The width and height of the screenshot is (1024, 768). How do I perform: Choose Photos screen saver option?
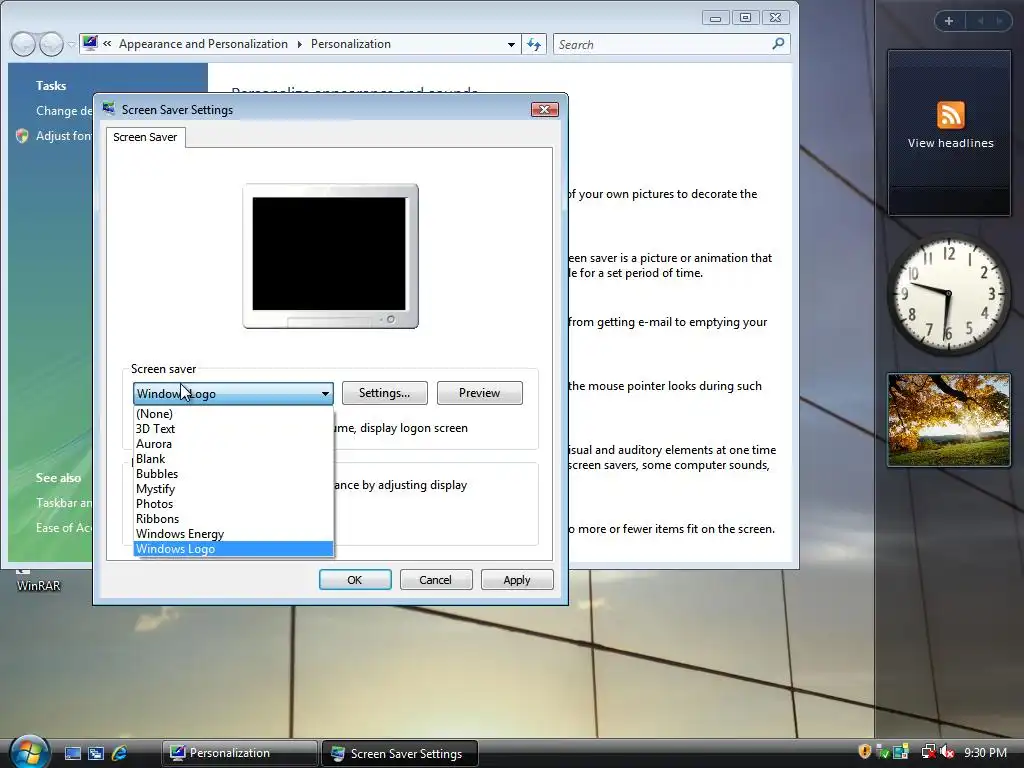[233, 504]
